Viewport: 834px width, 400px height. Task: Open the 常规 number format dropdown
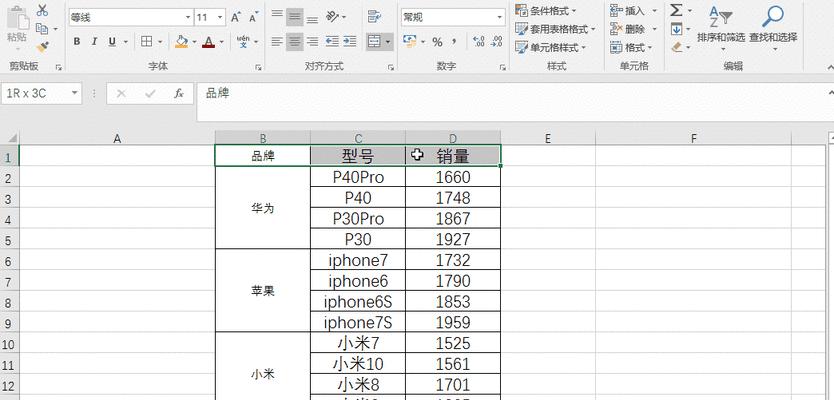tap(499, 18)
